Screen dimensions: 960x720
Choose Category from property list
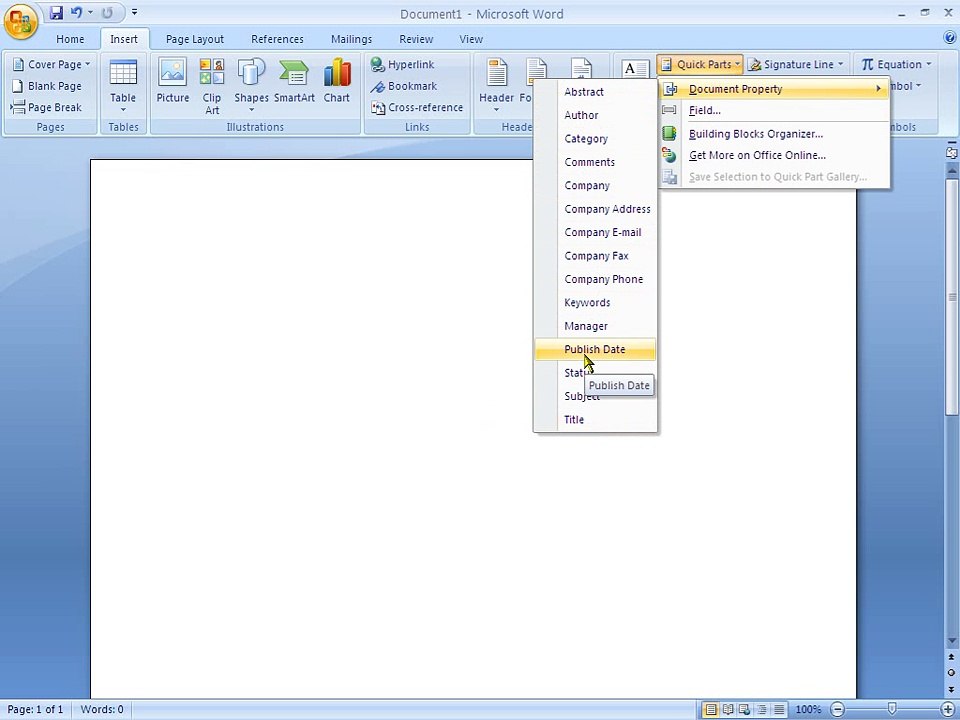pyautogui.click(x=595, y=138)
